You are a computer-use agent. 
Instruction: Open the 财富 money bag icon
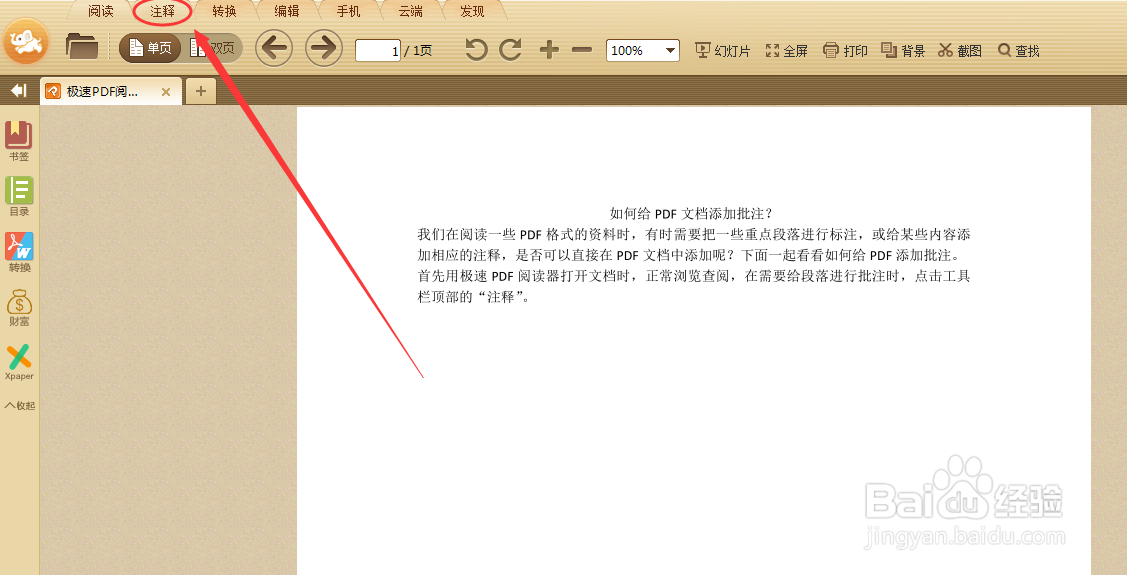(x=19, y=308)
